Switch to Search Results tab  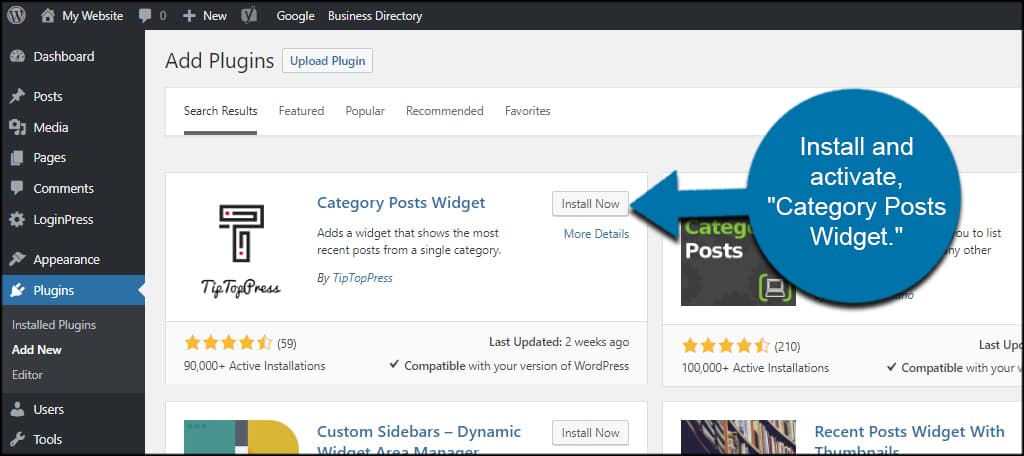[x=221, y=111]
